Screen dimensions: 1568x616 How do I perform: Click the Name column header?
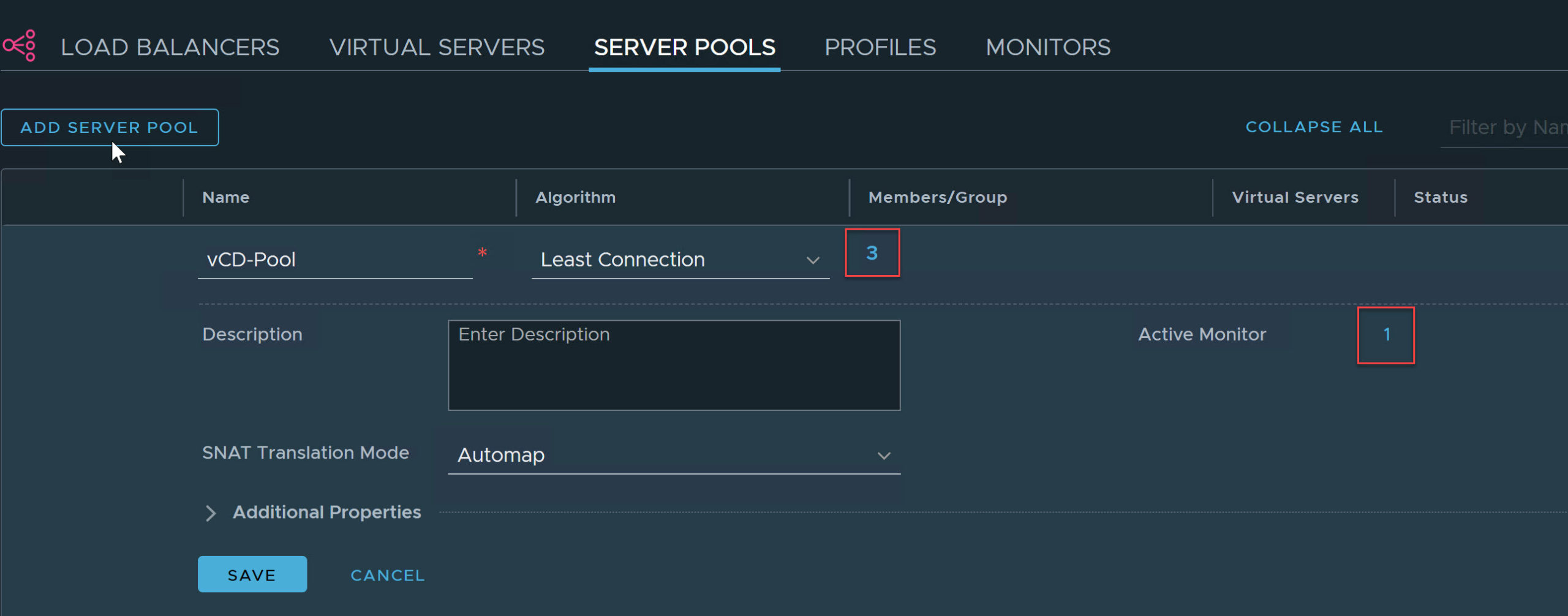(x=226, y=197)
